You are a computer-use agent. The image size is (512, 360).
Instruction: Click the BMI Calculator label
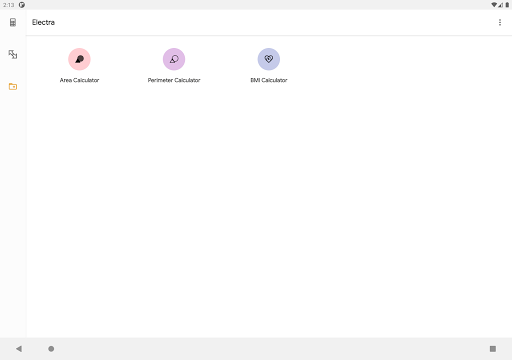click(269, 80)
